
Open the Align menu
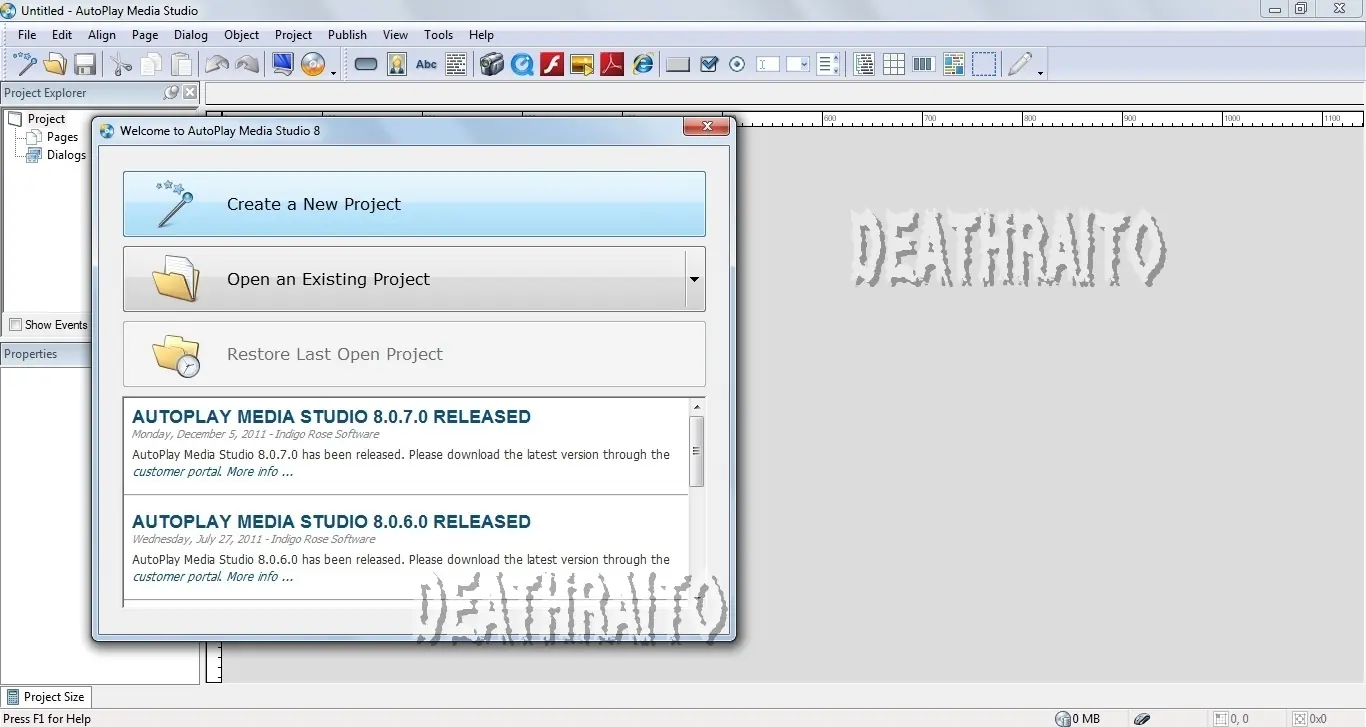click(102, 35)
